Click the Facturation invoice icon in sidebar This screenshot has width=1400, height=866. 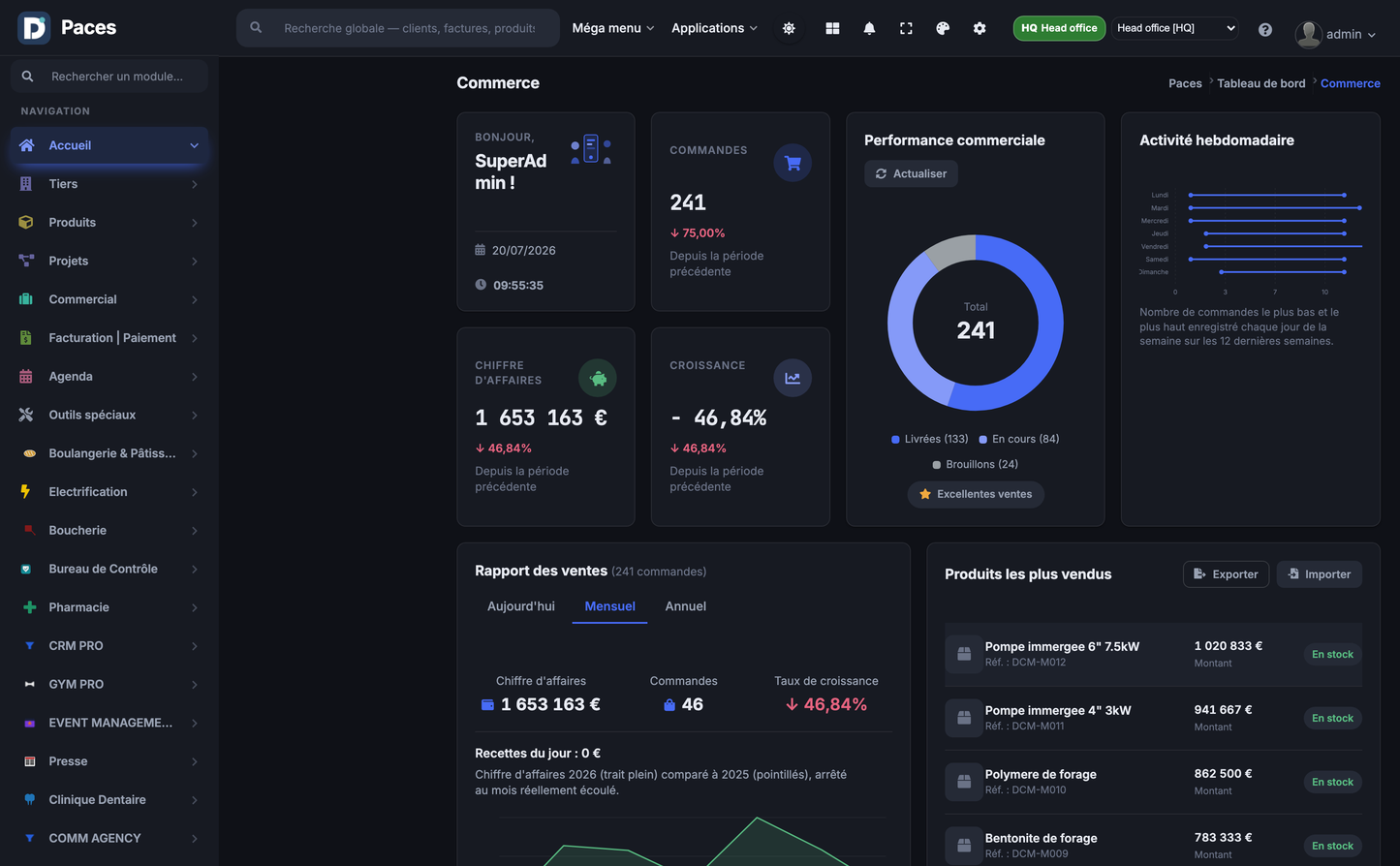(x=26, y=338)
